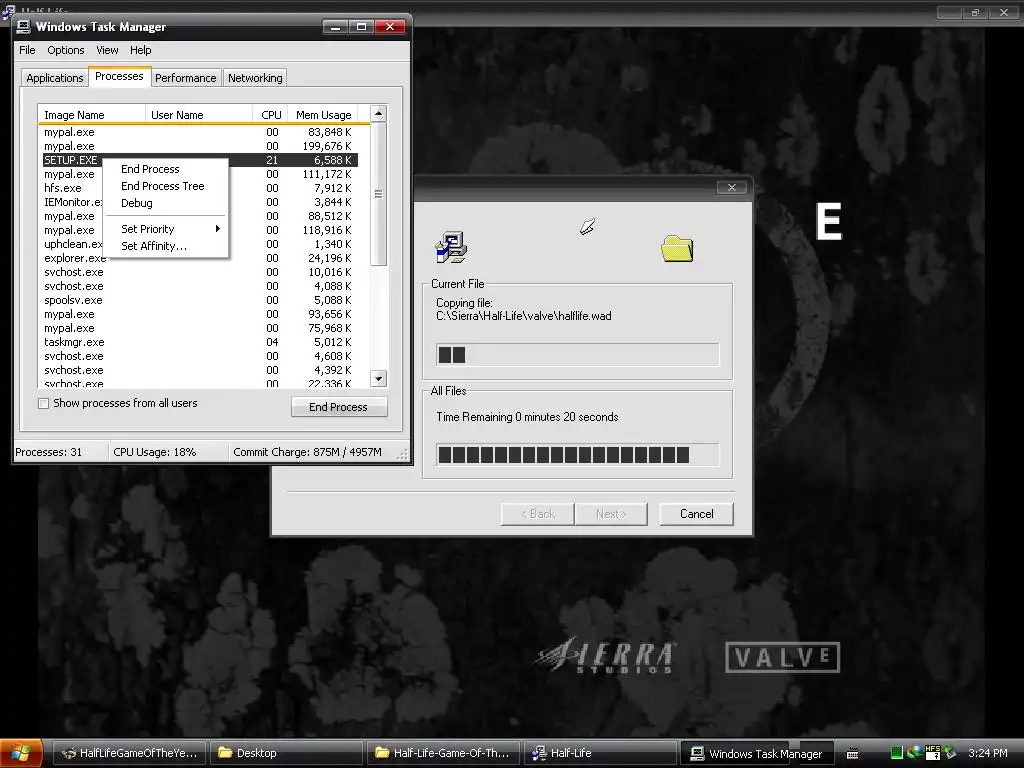1024x768 pixels.
Task: Click the Time Remaining text in installer
Action: 527,417
